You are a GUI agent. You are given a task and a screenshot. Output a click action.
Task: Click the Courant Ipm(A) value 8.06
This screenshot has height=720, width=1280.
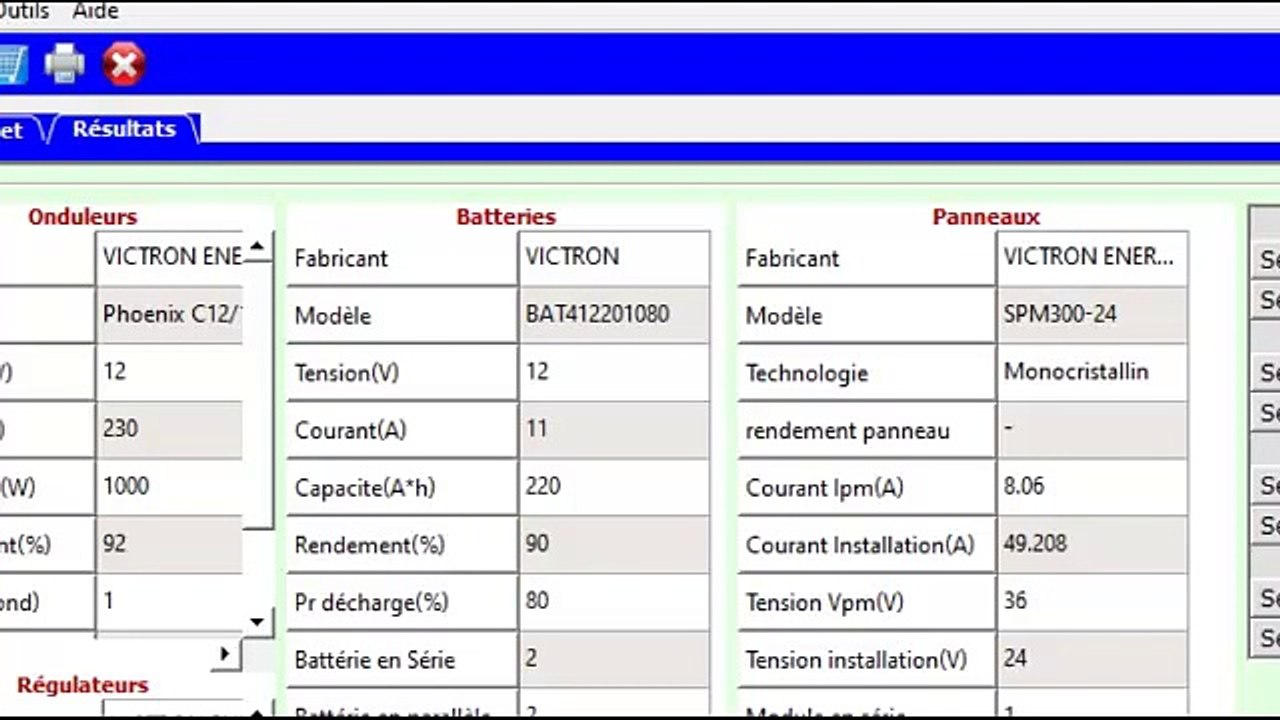tap(1092, 487)
